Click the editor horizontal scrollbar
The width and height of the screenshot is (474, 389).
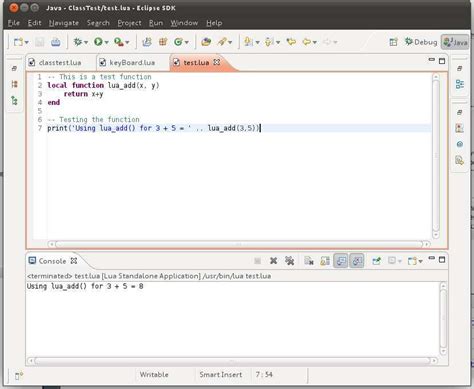click(239, 244)
